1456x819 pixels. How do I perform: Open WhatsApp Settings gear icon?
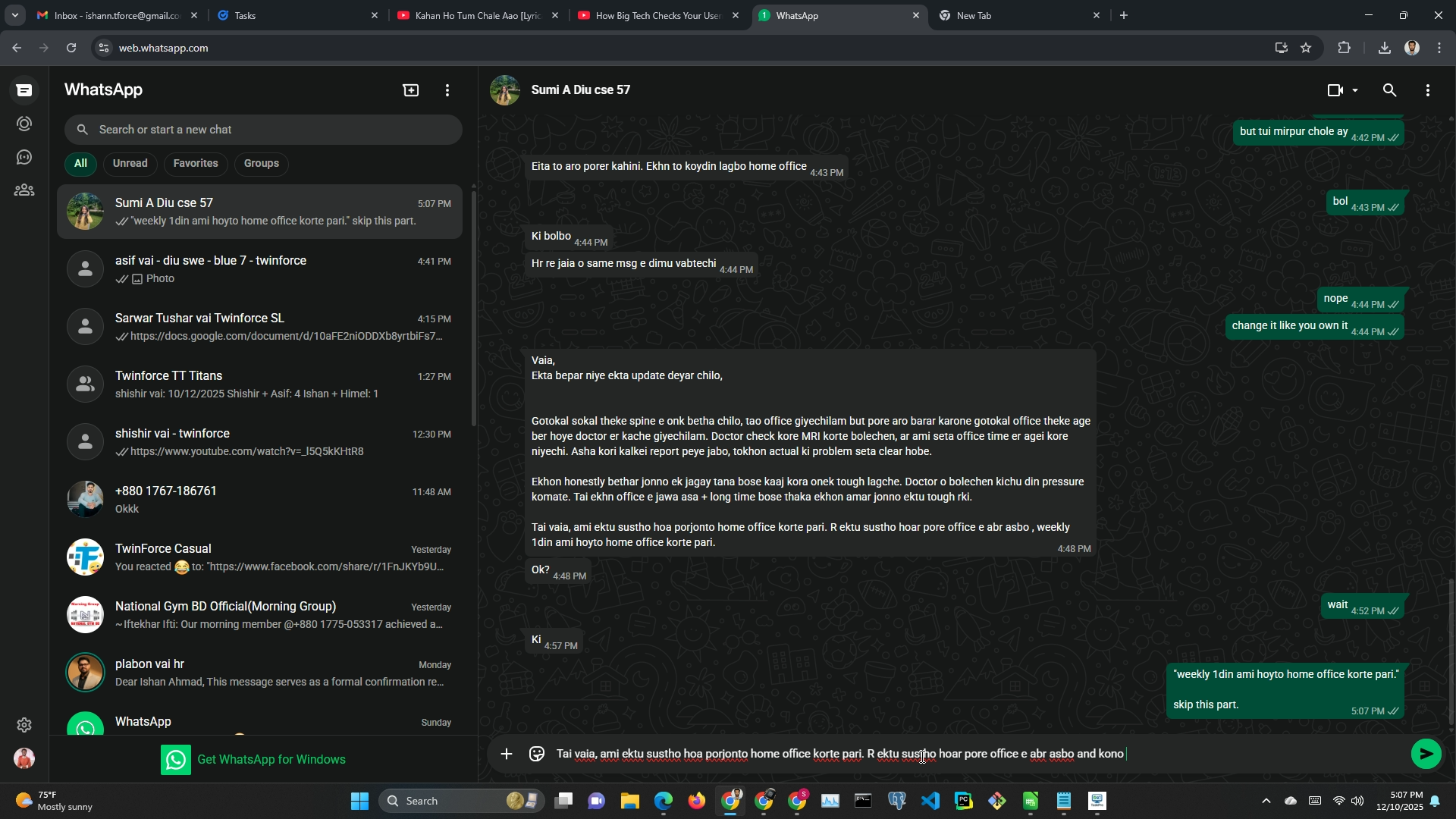24,725
